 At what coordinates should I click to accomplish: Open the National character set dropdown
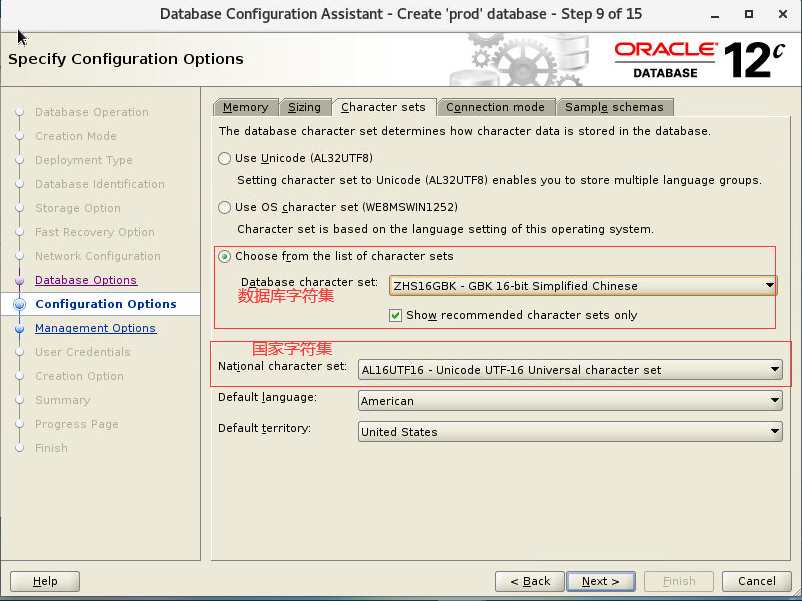570,370
